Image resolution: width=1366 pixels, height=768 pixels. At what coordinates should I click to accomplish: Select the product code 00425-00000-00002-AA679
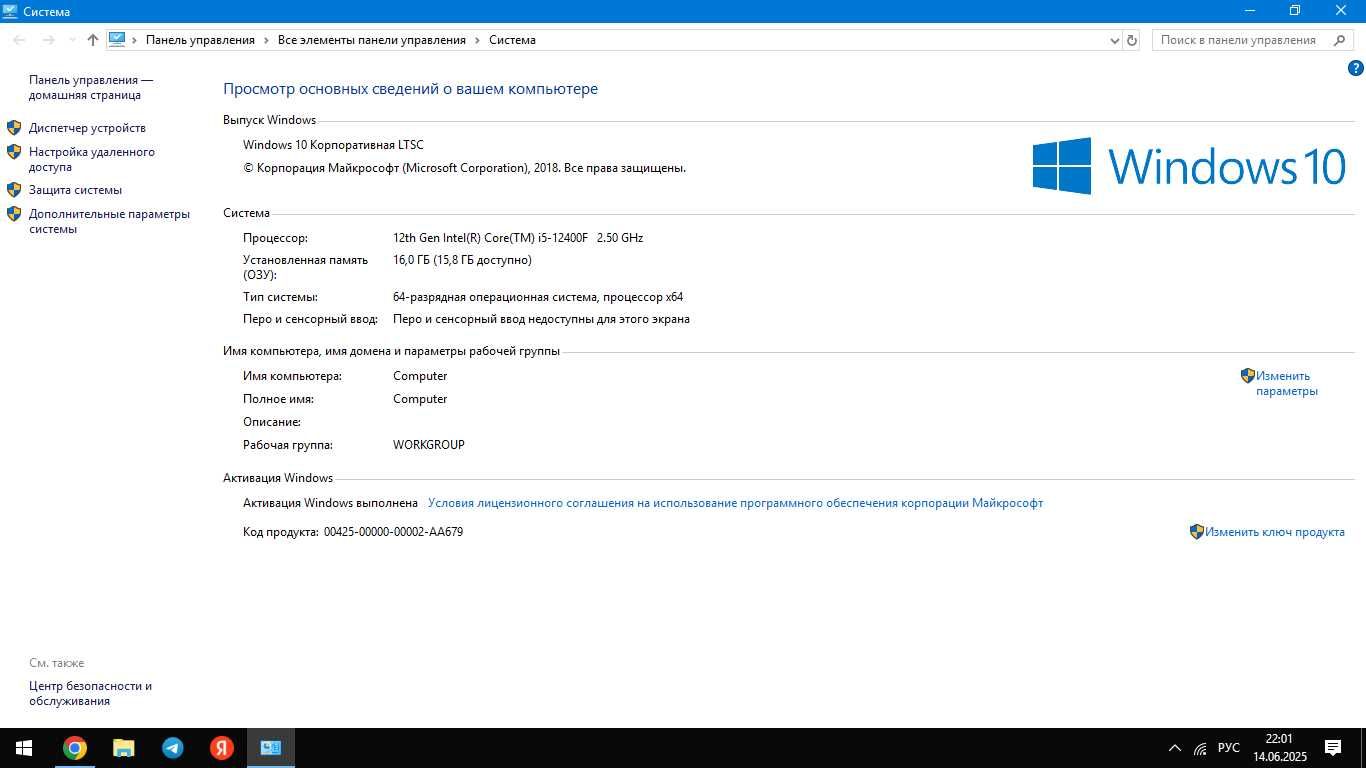pos(393,532)
